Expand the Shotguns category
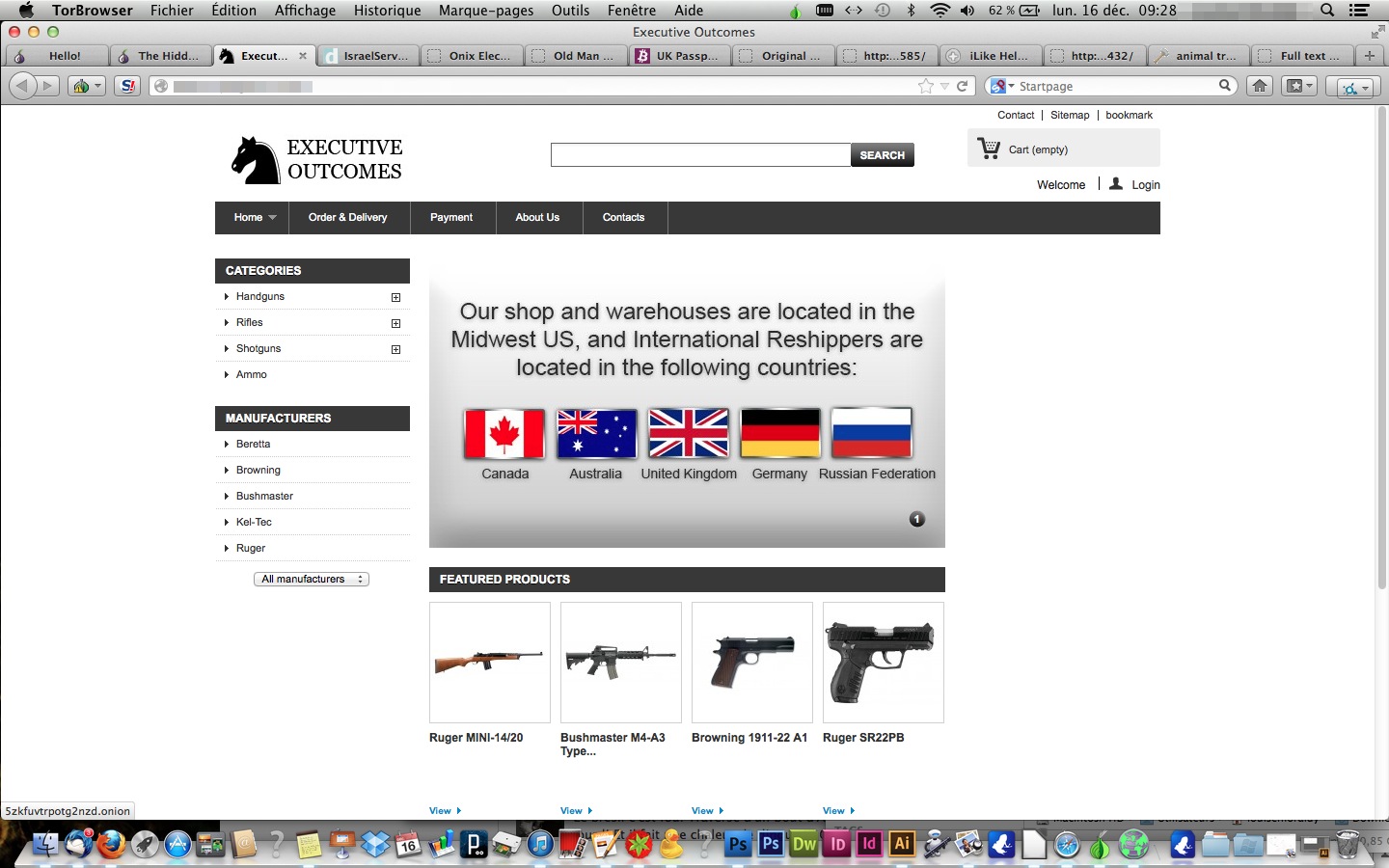Image resolution: width=1389 pixels, height=868 pixels. point(395,349)
